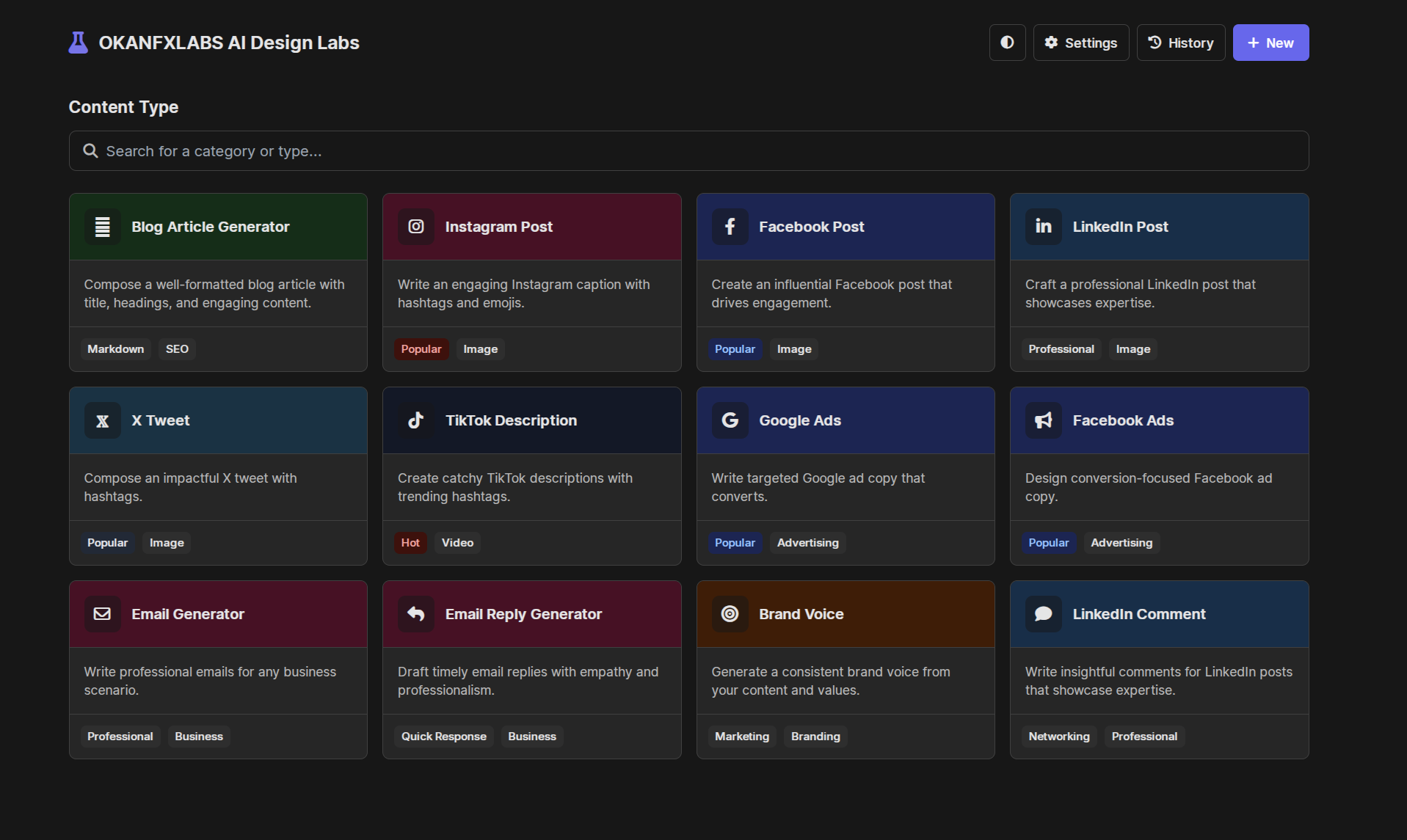1407x840 pixels.
Task: Click the Facebook Post icon
Action: pos(730,227)
